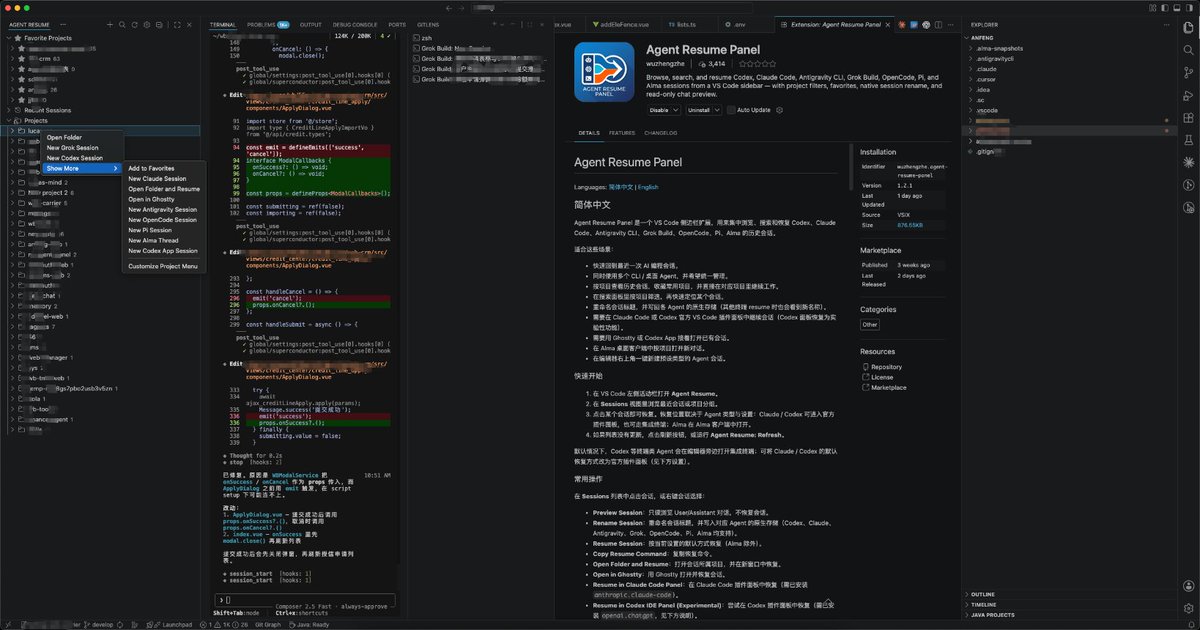Viewport: 1200px width, 630px height.
Task: Open the Manage gear in activity bar
Action: pyautogui.click(x=1189, y=608)
